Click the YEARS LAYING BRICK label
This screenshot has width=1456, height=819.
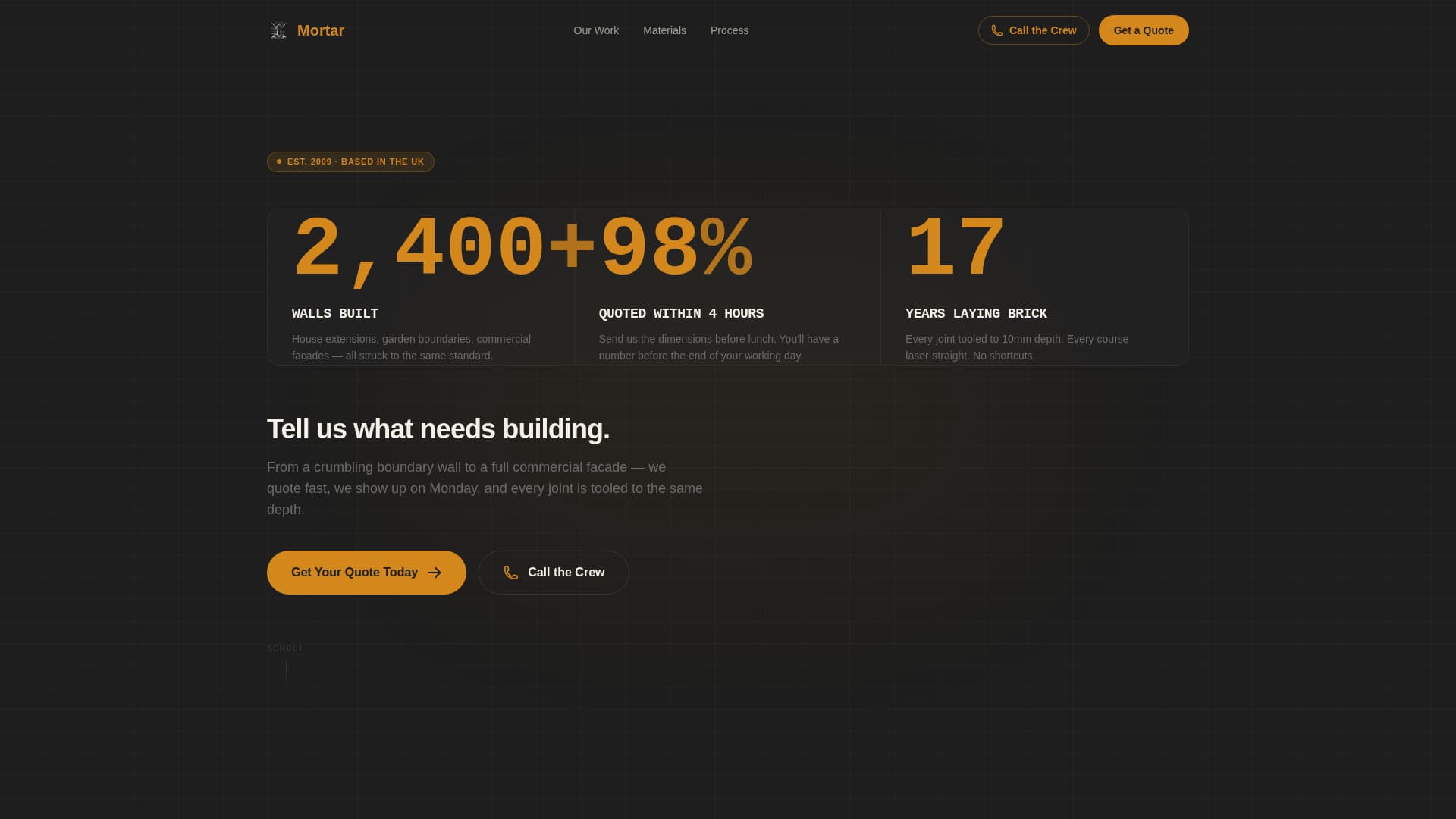coord(976,313)
